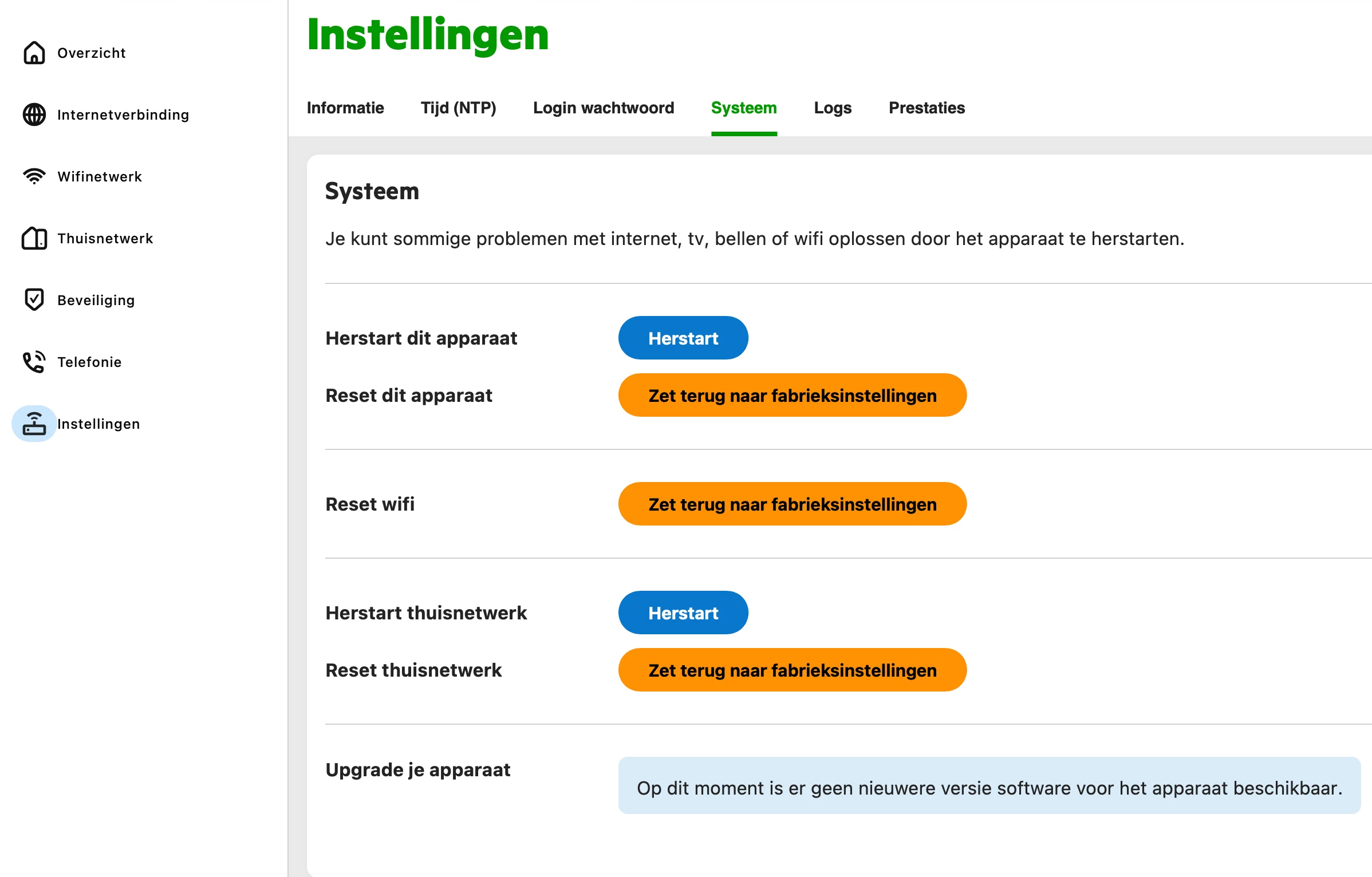Click the Telefonie phone icon

click(34, 362)
